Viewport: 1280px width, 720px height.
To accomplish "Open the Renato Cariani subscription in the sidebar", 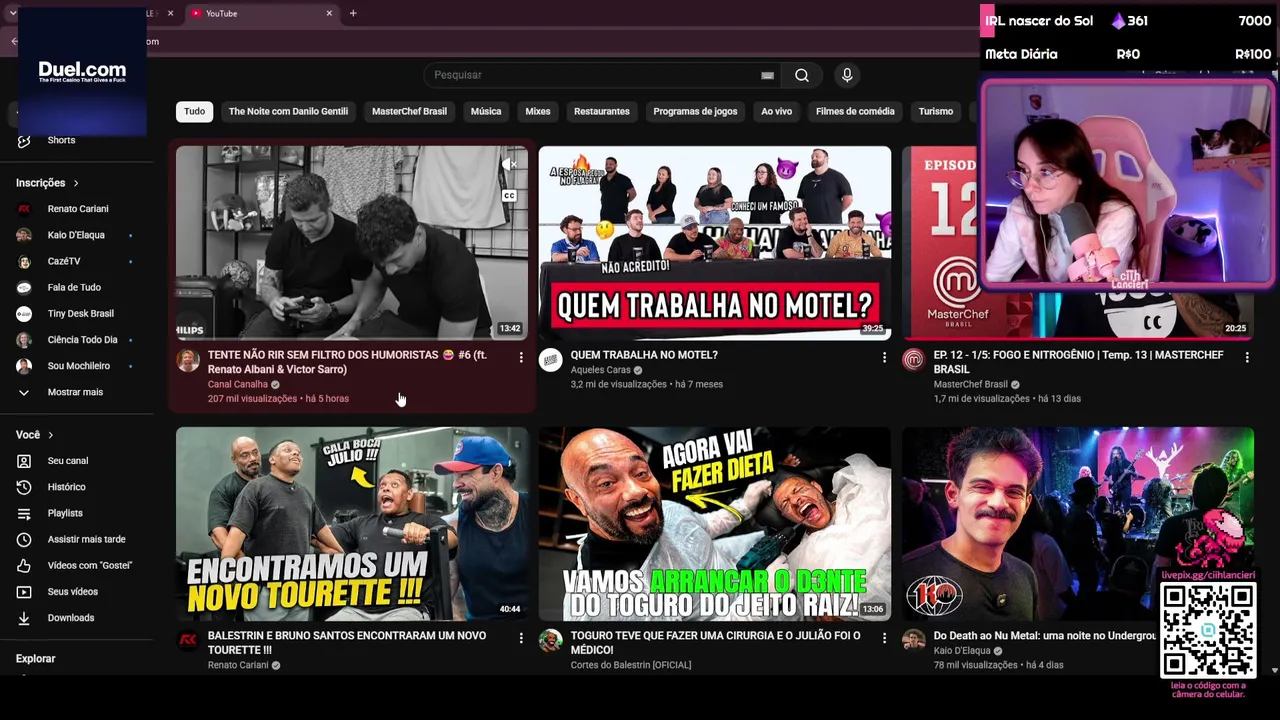I will (75, 209).
